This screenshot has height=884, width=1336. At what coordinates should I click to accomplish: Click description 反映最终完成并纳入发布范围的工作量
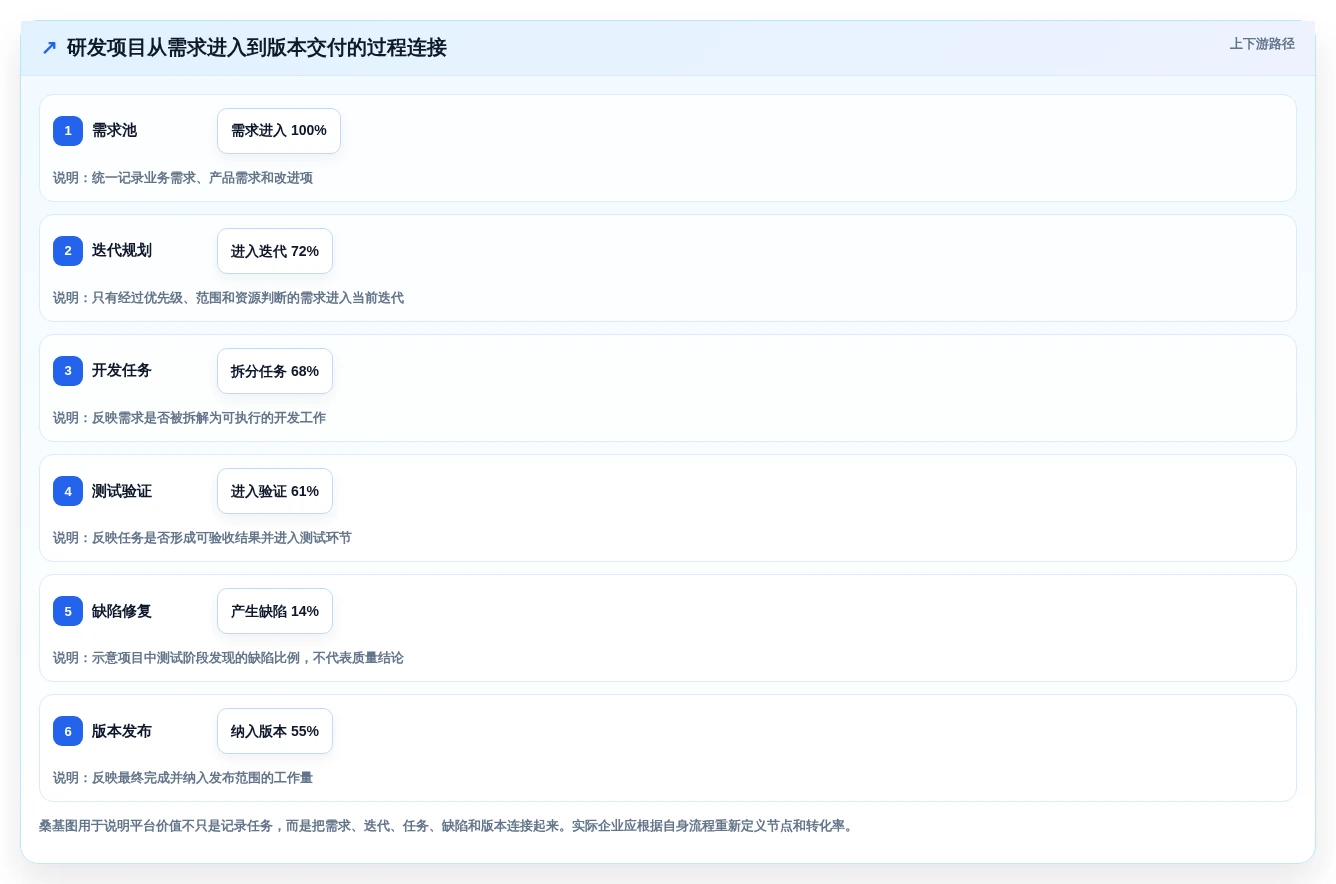[183, 778]
